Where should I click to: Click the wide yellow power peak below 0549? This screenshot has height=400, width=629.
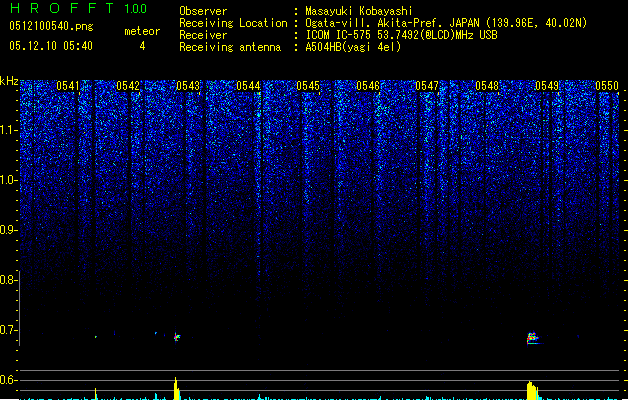(532, 390)
